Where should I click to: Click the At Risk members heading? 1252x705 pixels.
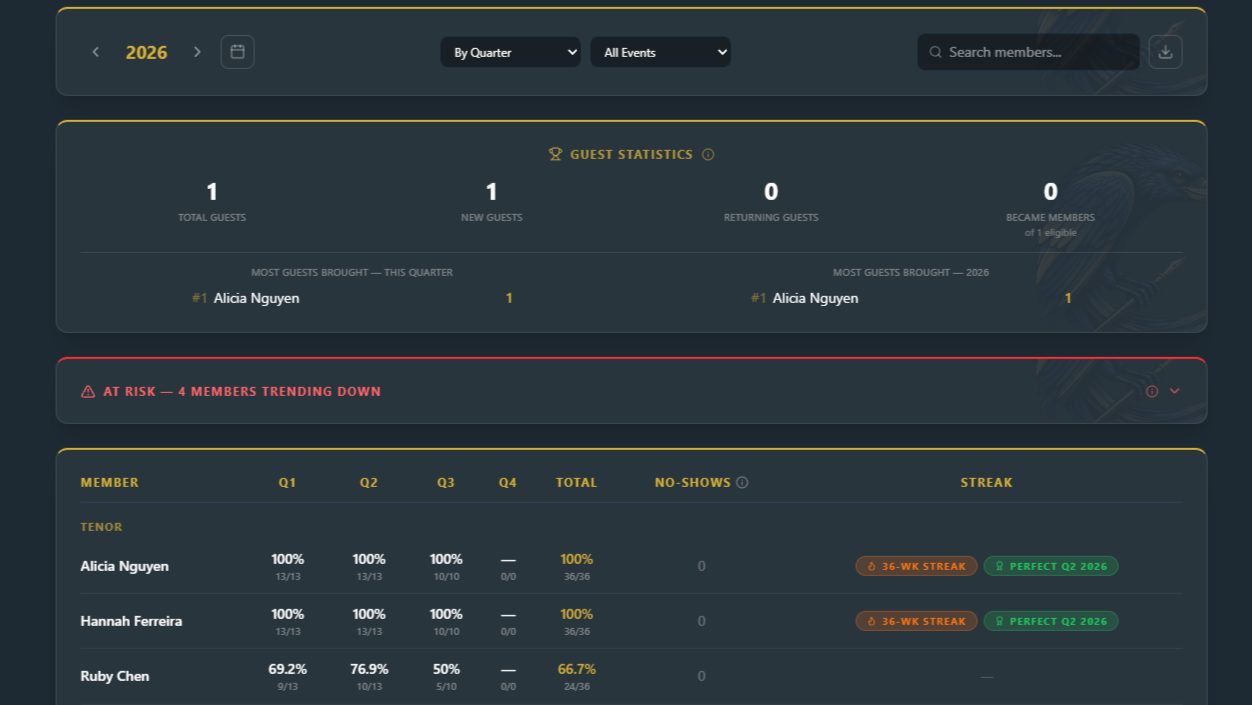(x=242, y=391)
